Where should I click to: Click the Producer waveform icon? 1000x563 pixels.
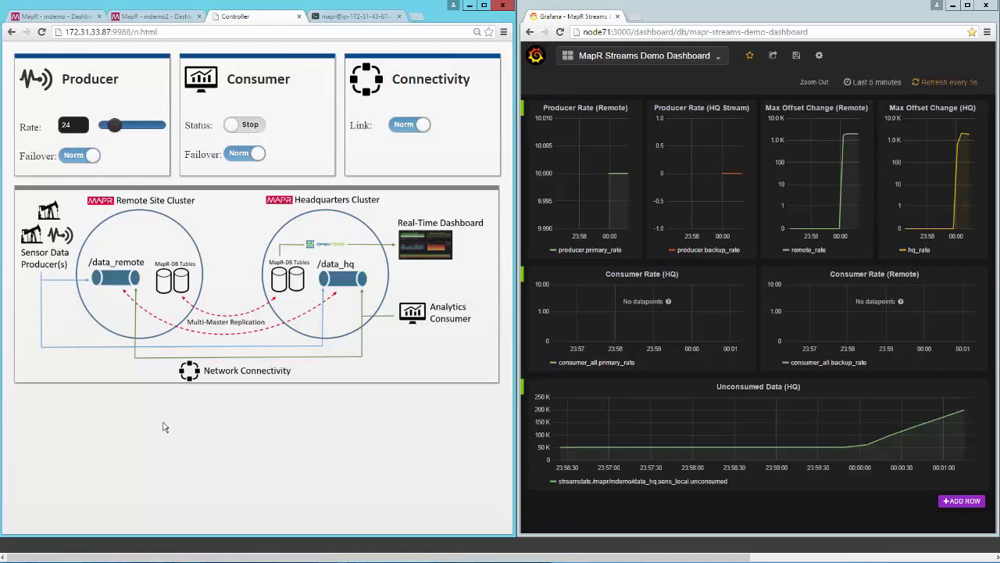tap(36, 79)
